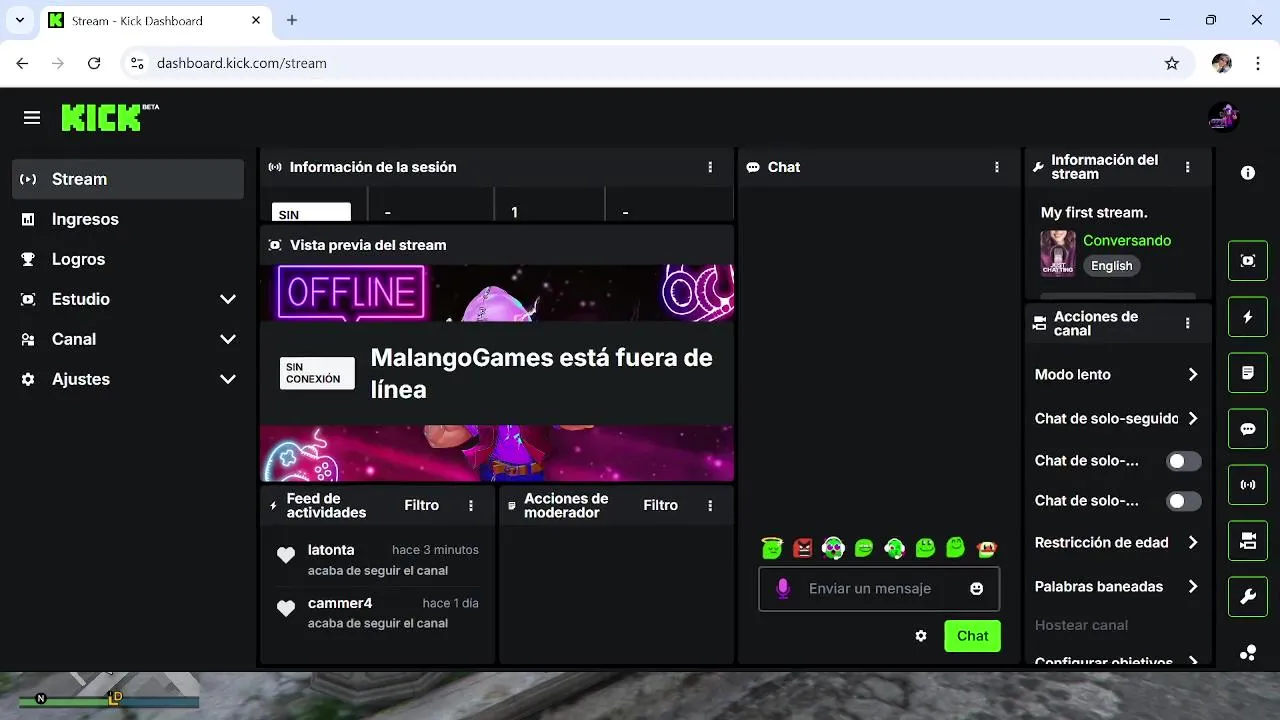Open the Chrome tab search dropdown
This screenshot has width=1280, height=720.
tap(19, 20)
